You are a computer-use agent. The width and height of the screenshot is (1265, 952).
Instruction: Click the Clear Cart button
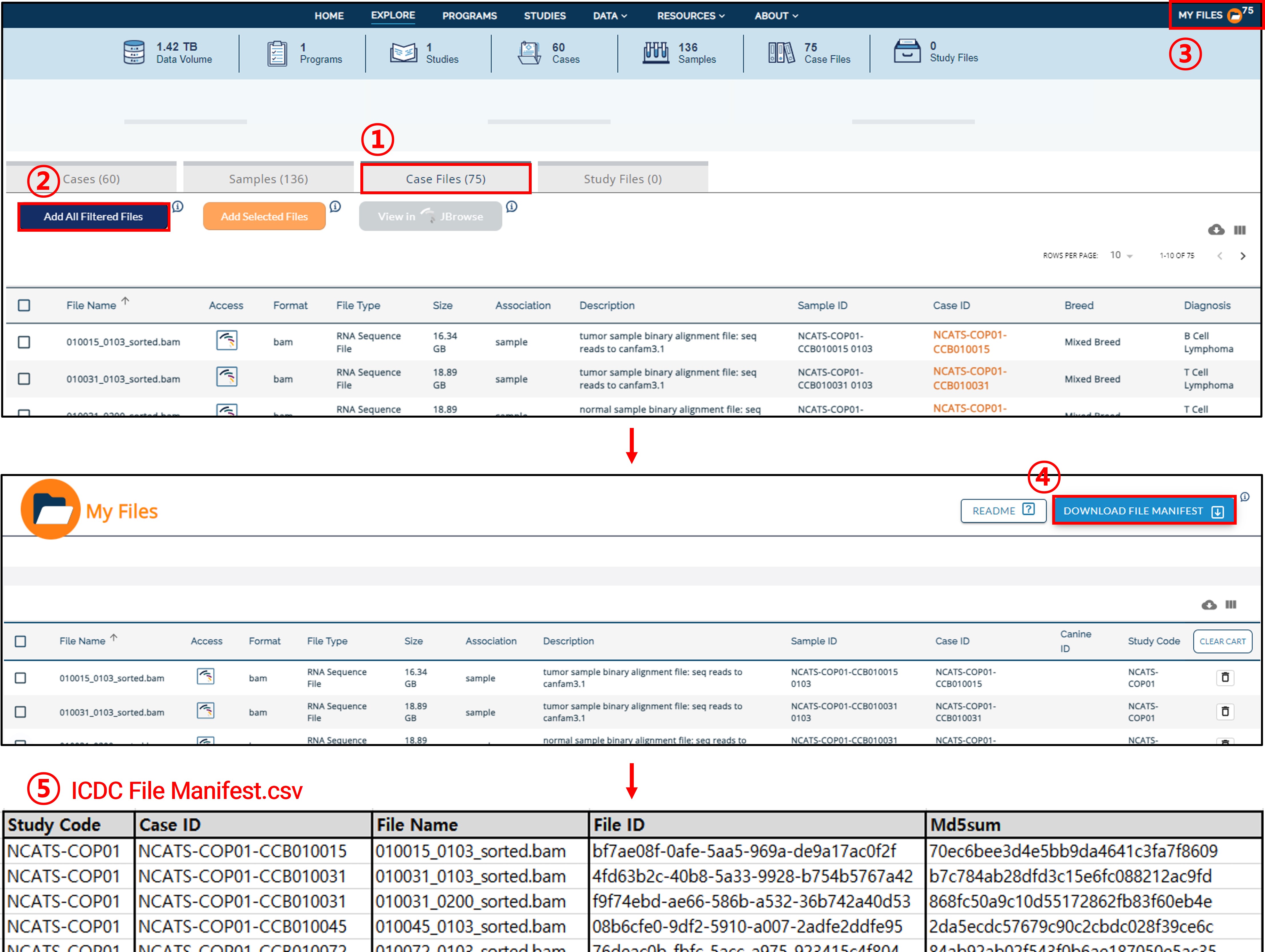click(1223, 641)
